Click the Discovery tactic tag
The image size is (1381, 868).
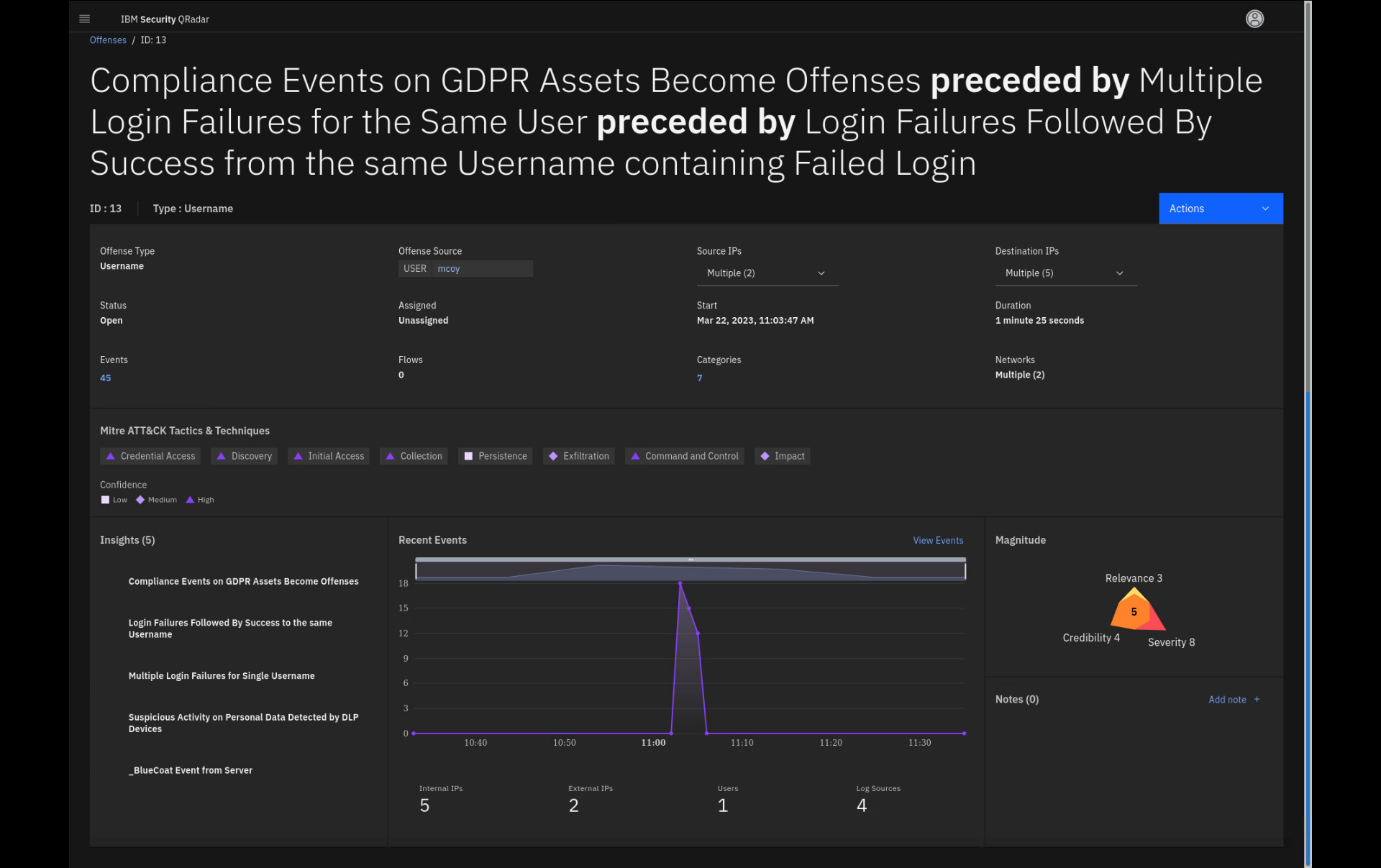(244, 456)
